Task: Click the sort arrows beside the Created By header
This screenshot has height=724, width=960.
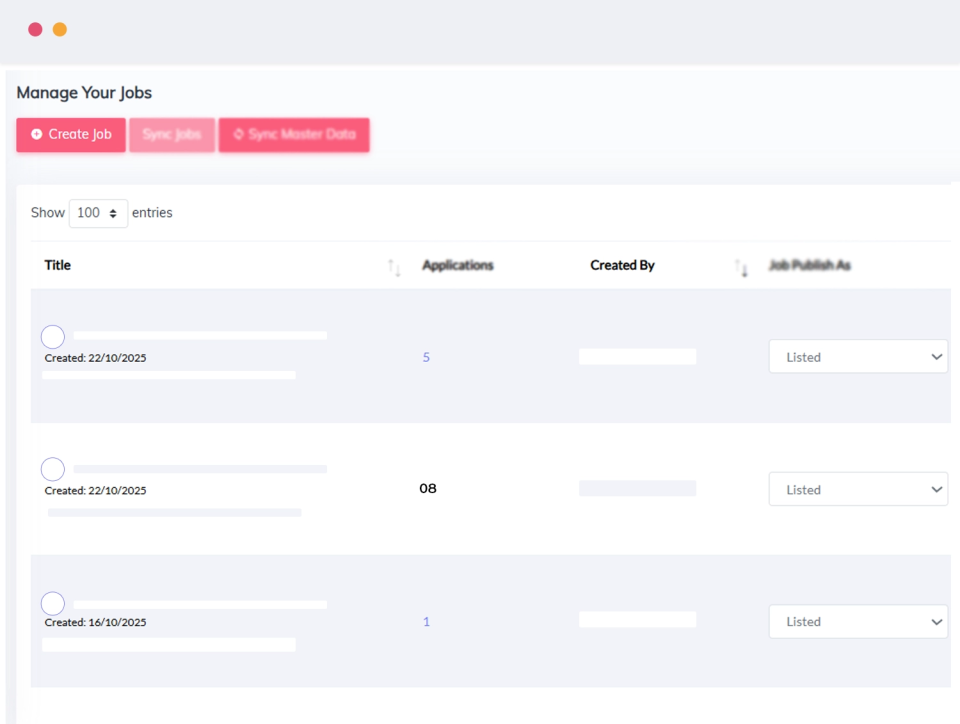Action: (x=740, y=267)
